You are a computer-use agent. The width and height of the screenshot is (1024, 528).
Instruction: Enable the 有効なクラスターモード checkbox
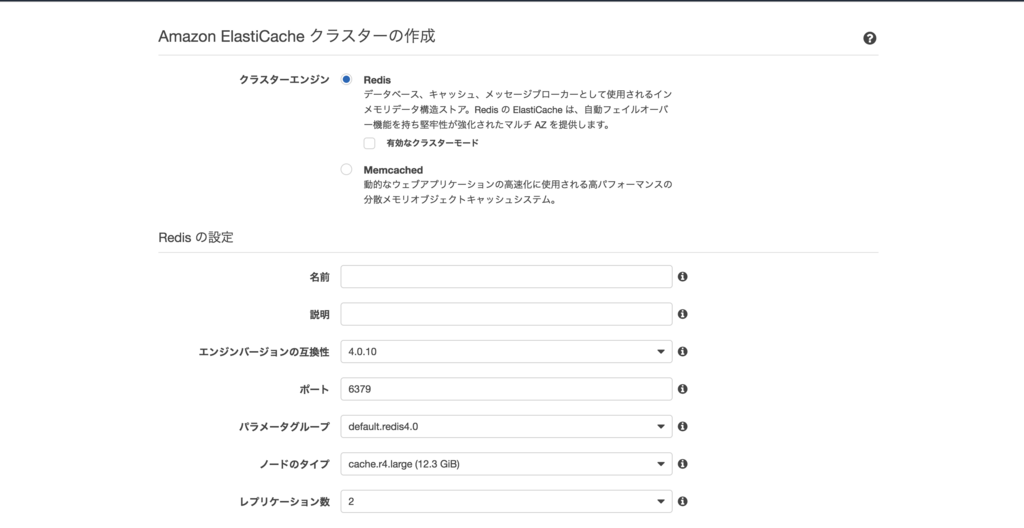tap(370, 143)
